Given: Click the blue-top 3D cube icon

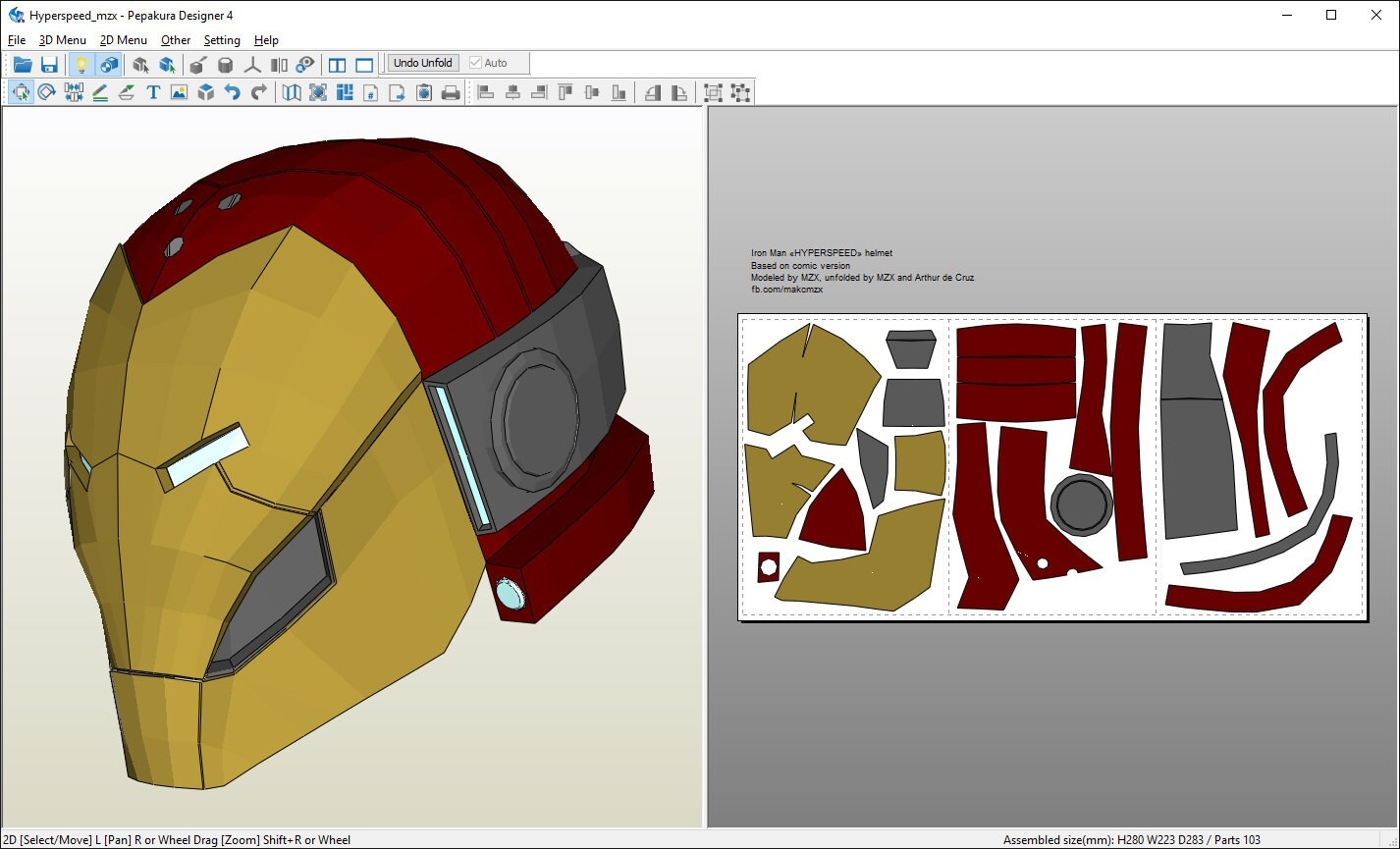Looking at the screenshot, I should (206, 92).
